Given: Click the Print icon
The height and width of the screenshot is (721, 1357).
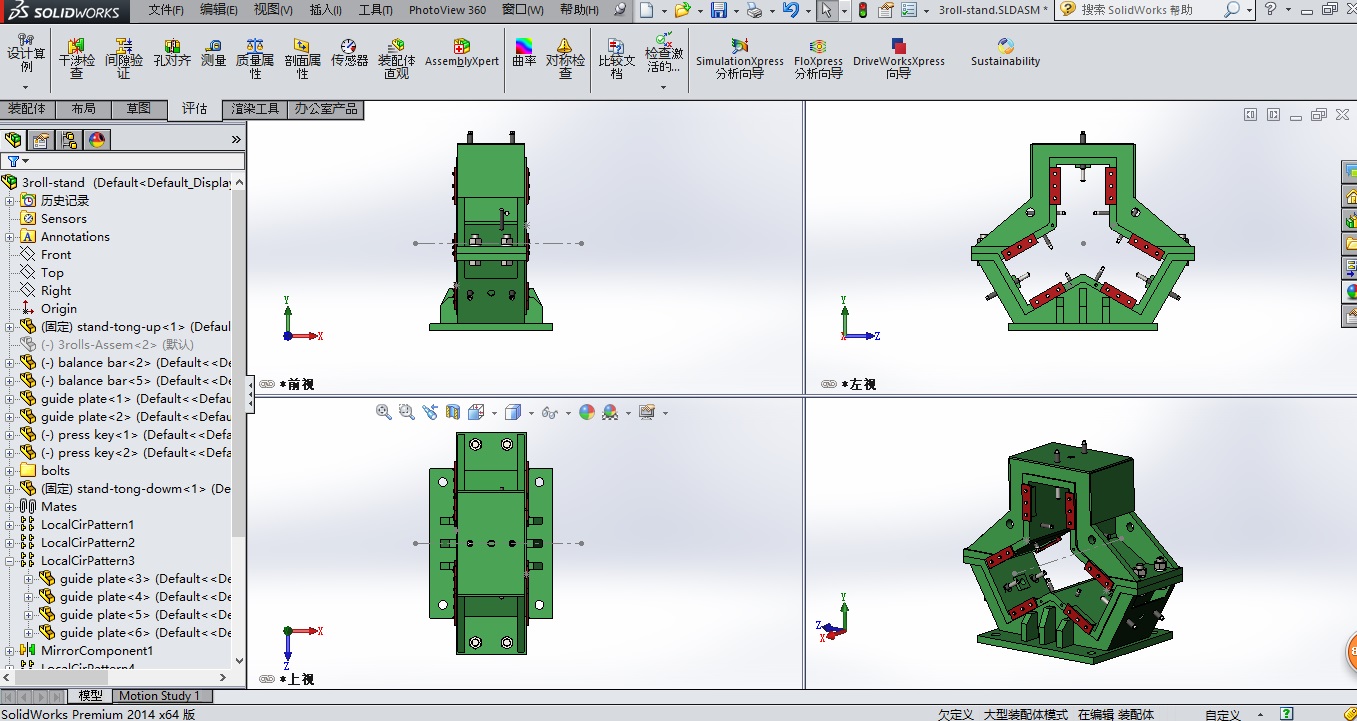Looking at the screenshot, I should pyautogui.click(x=754, y=10).
